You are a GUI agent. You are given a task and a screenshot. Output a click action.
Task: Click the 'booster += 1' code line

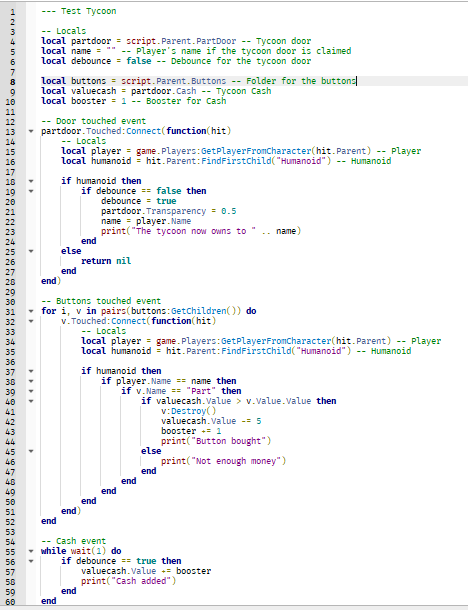(191, 431)
